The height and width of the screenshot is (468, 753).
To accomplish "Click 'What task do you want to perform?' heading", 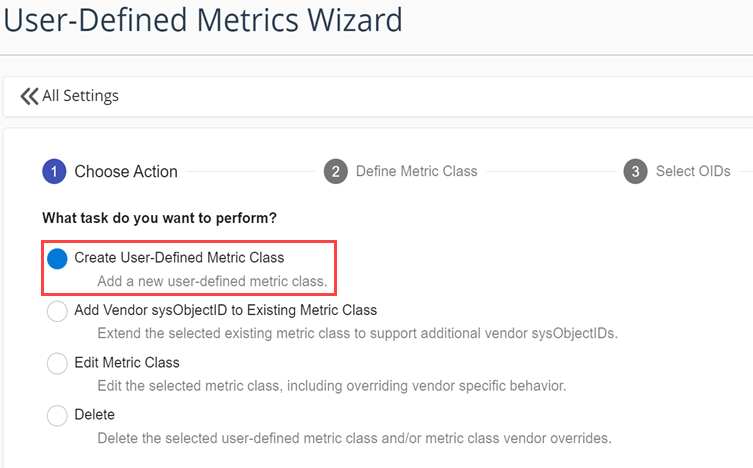I will click(159, 217).
